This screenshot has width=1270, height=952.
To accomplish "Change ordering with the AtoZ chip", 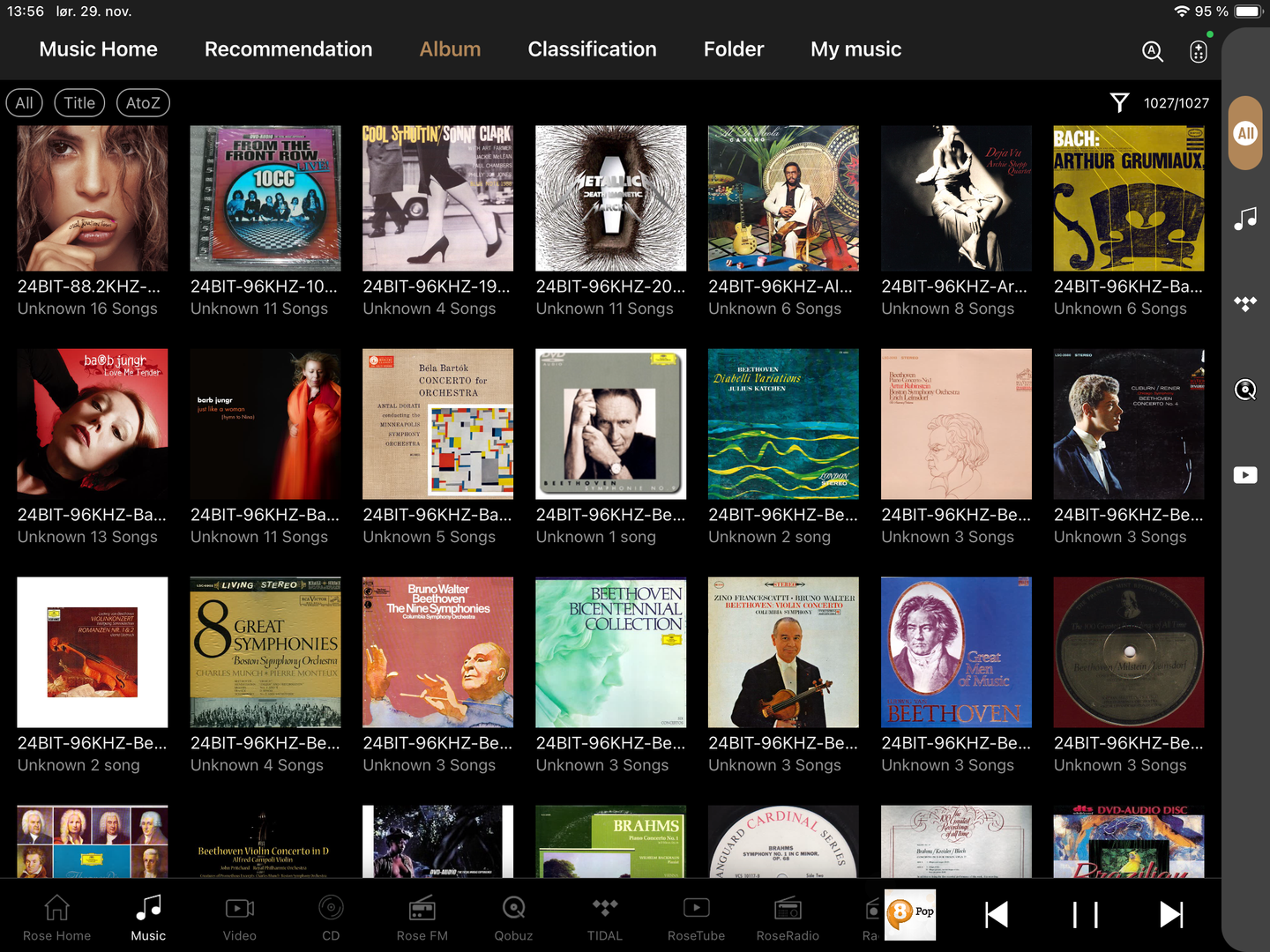I will coord(143,103).
